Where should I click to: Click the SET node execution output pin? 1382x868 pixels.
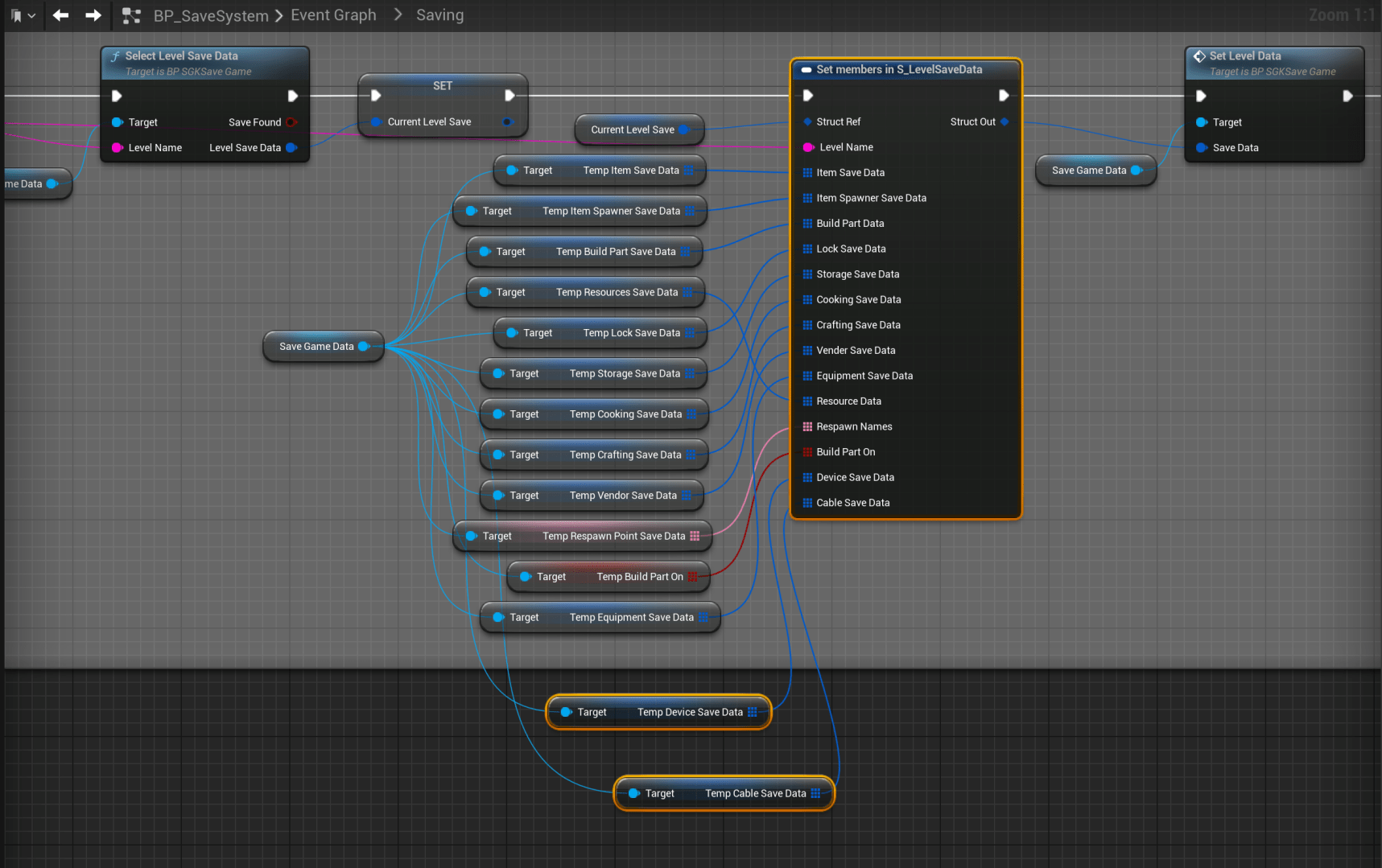[x=509, y=96]
